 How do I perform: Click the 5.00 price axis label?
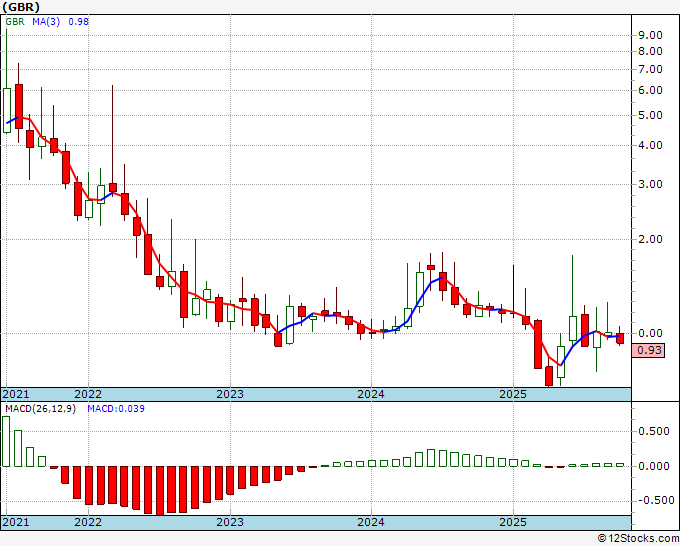pos(651,116)
